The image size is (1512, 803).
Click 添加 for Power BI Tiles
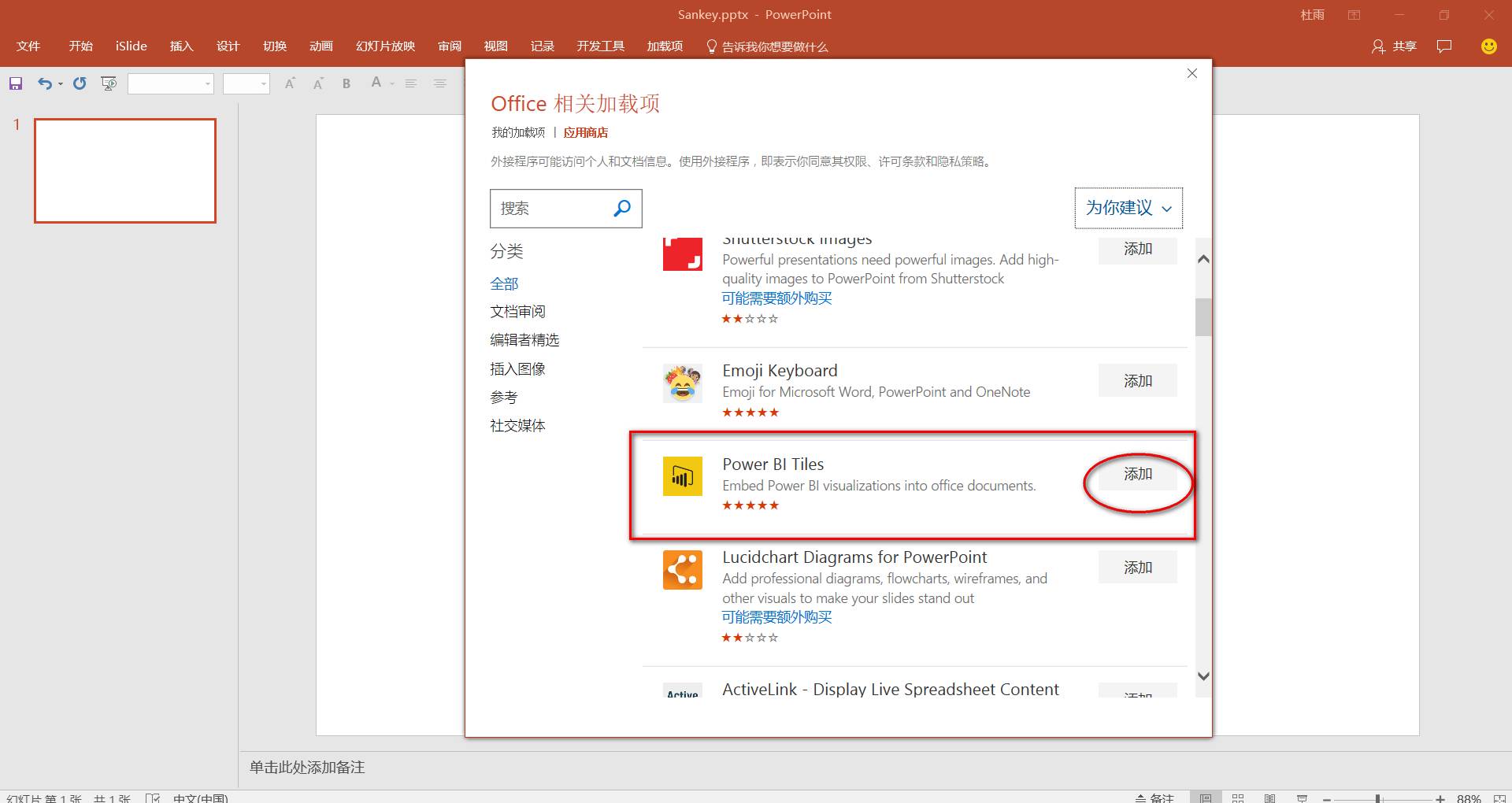click(1138, 474)
